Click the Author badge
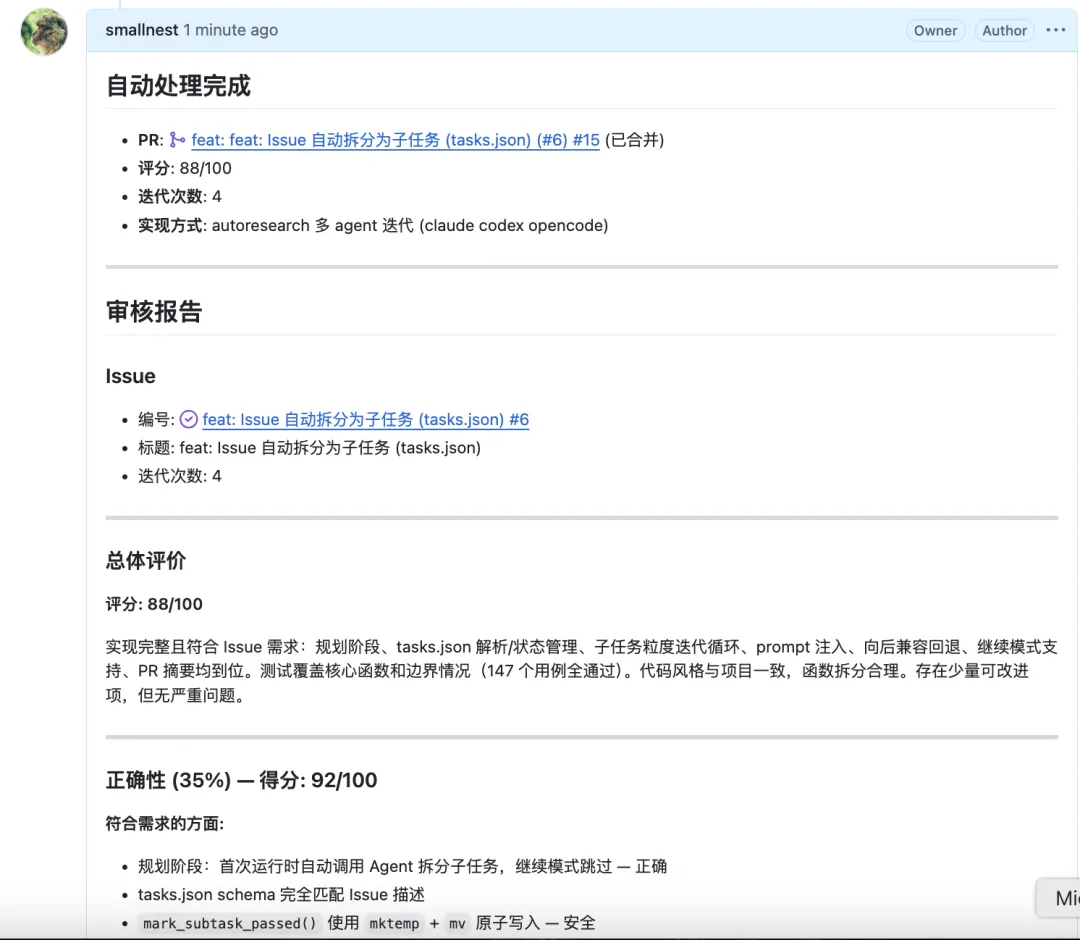Viewport: 1080px width, 940px height. tap(1004, 30)
